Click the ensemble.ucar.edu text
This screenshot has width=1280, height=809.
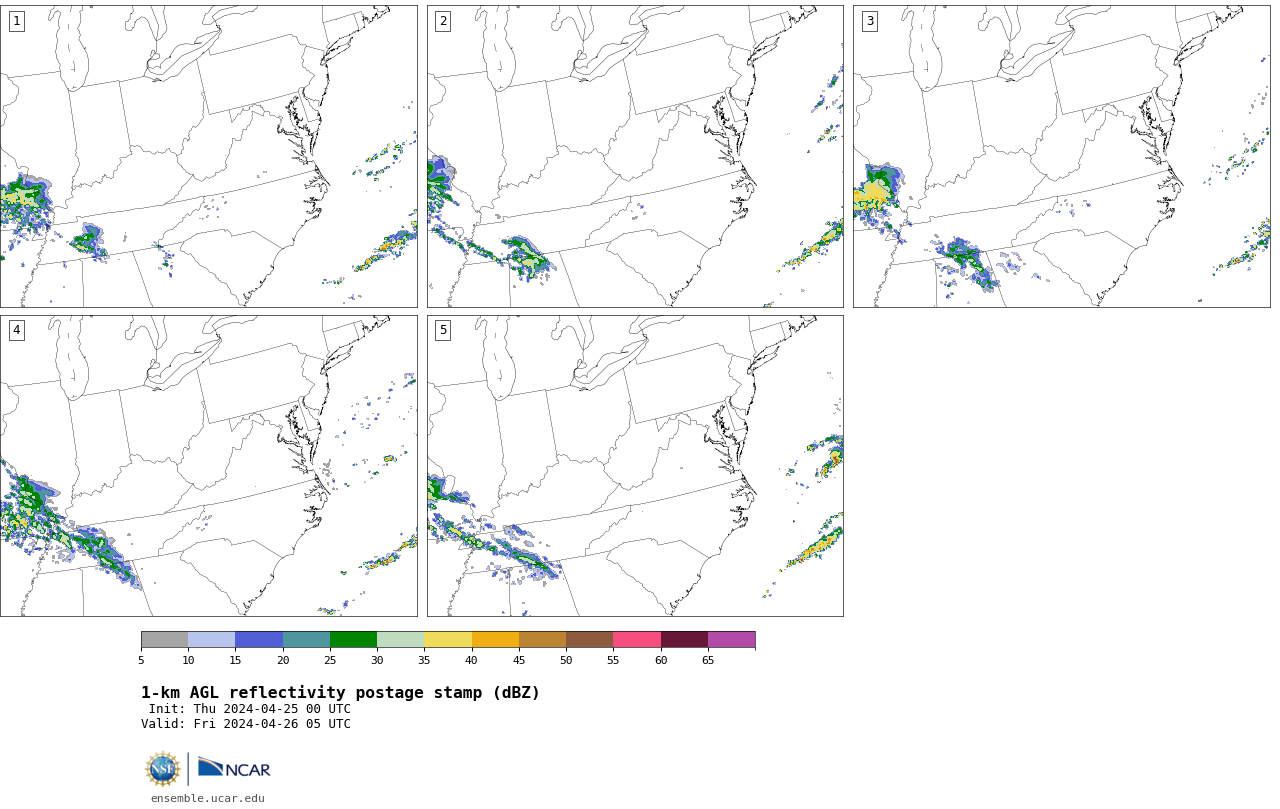(x=208, y=798)
